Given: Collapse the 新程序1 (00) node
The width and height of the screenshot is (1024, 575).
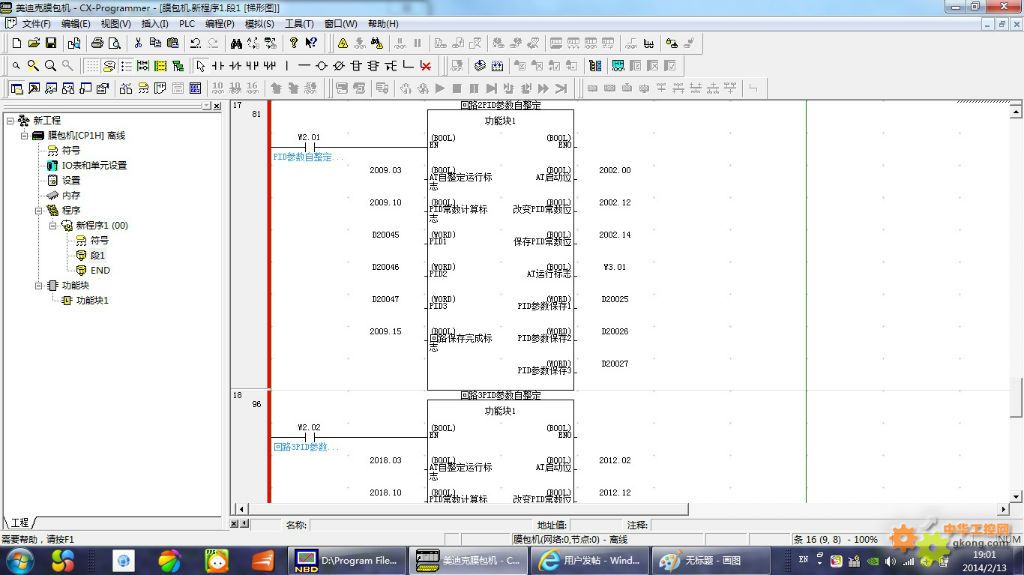Looking at the screenshot, I should point(52,225).
